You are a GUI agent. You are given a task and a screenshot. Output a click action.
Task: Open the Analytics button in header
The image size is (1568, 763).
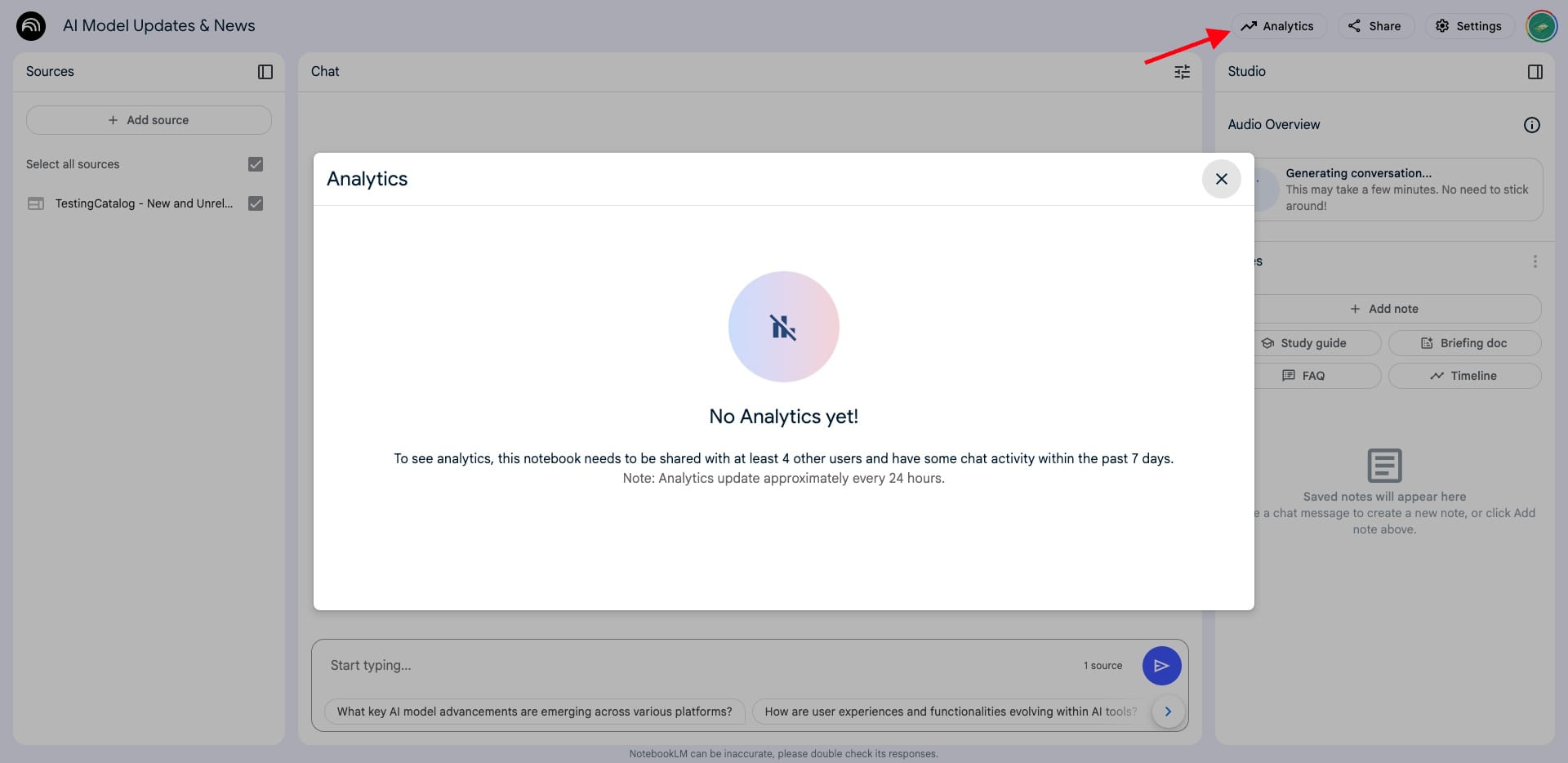[x=1278, y=26]
